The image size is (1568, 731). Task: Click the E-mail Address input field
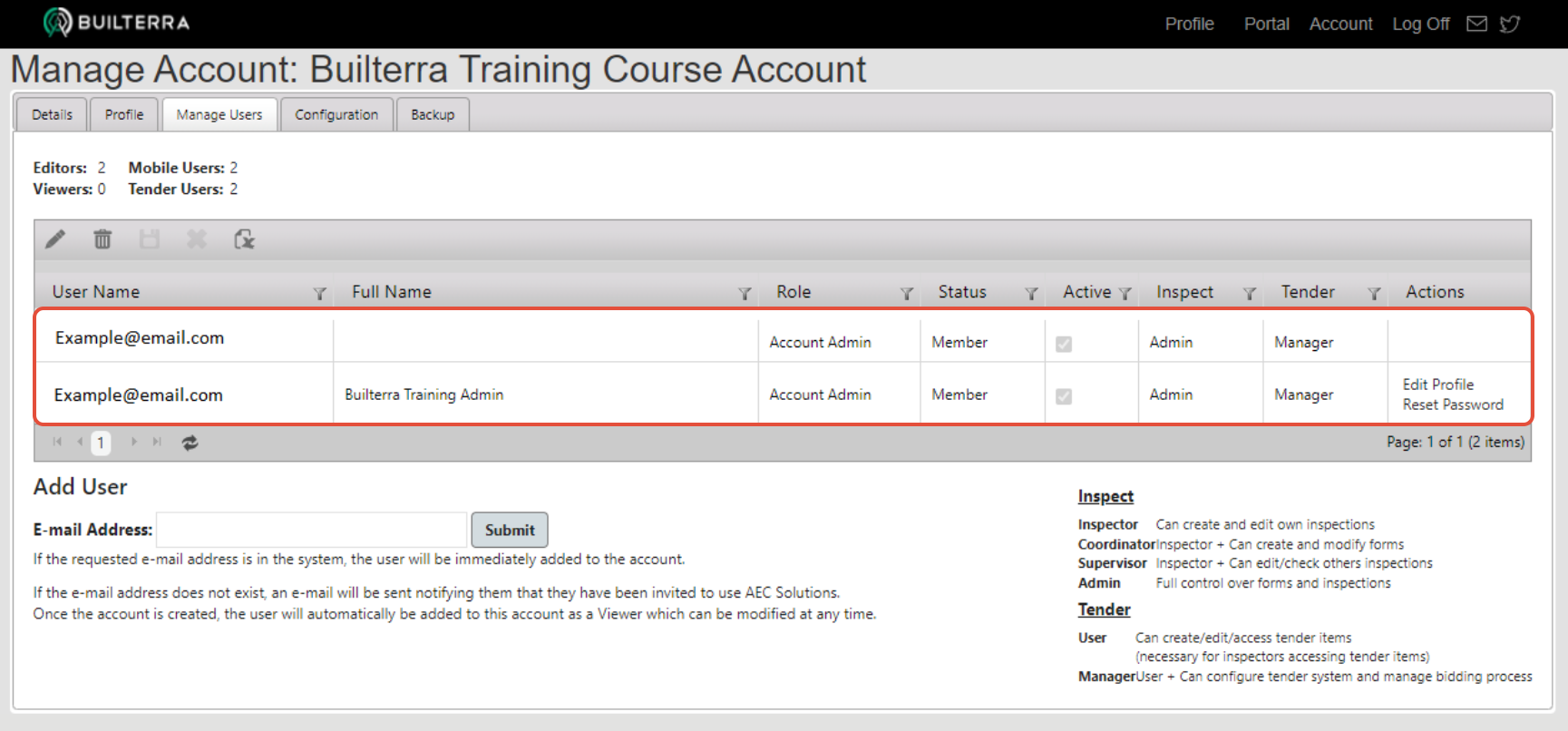[x=312, y=530]
